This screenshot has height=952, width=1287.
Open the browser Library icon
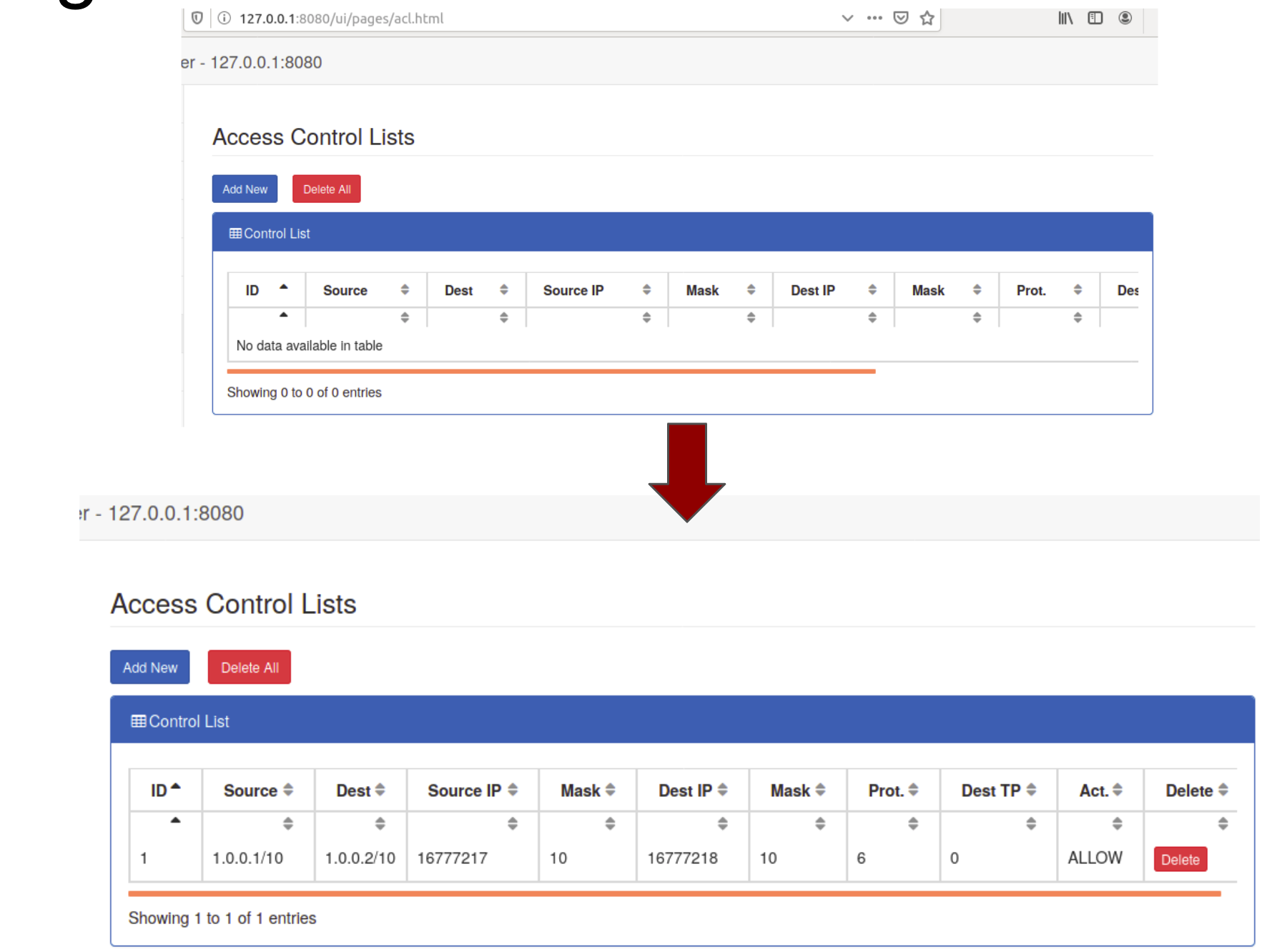coord(1065,18)
